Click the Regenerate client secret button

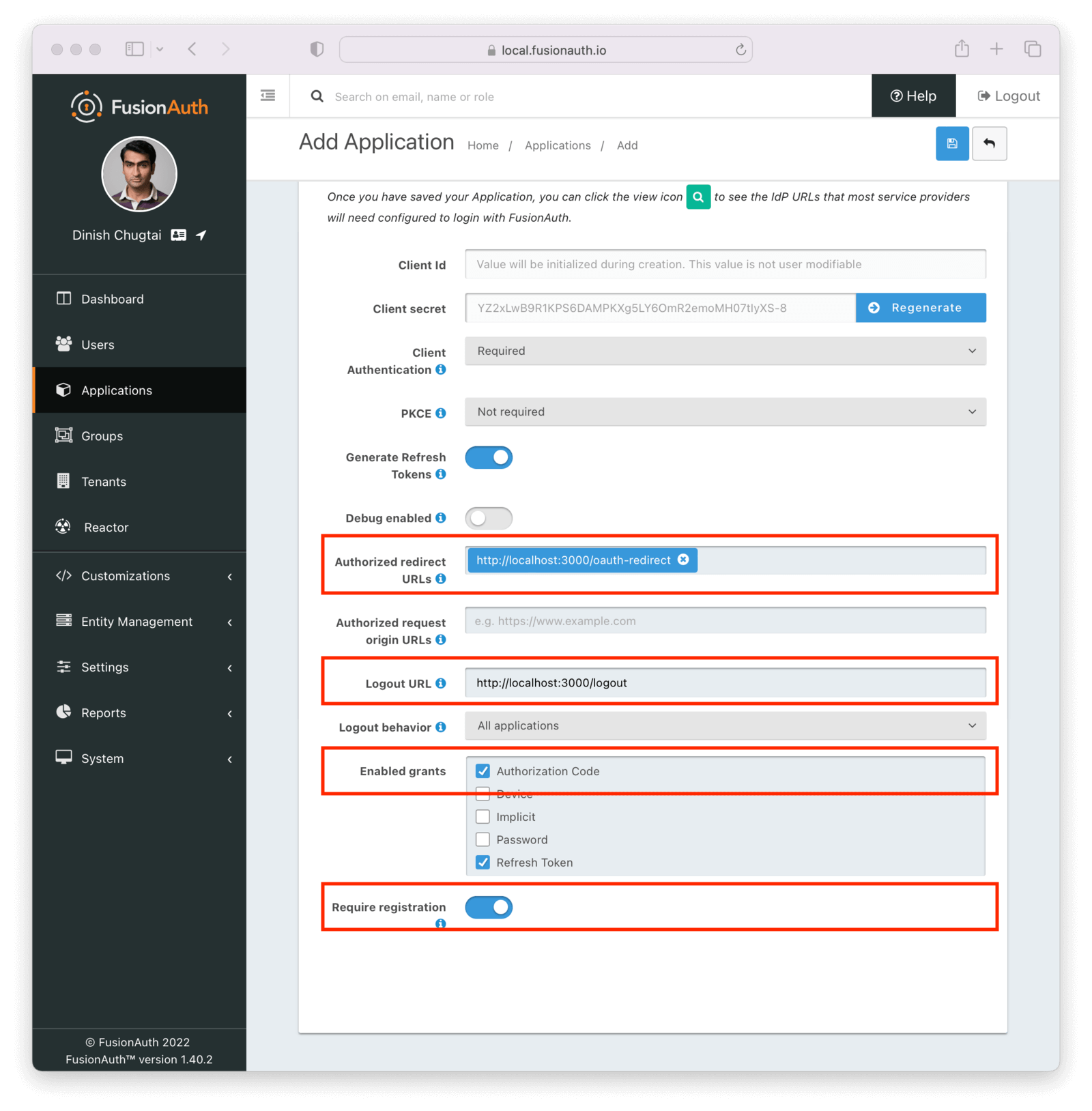(921, 308)
